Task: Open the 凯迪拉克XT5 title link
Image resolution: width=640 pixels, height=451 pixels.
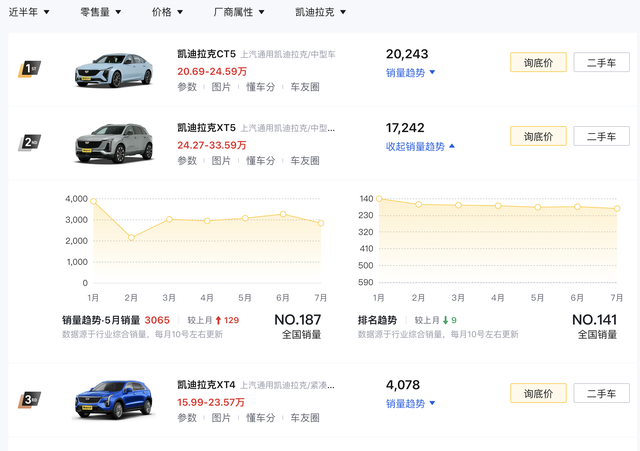Action: pos(206,128)
